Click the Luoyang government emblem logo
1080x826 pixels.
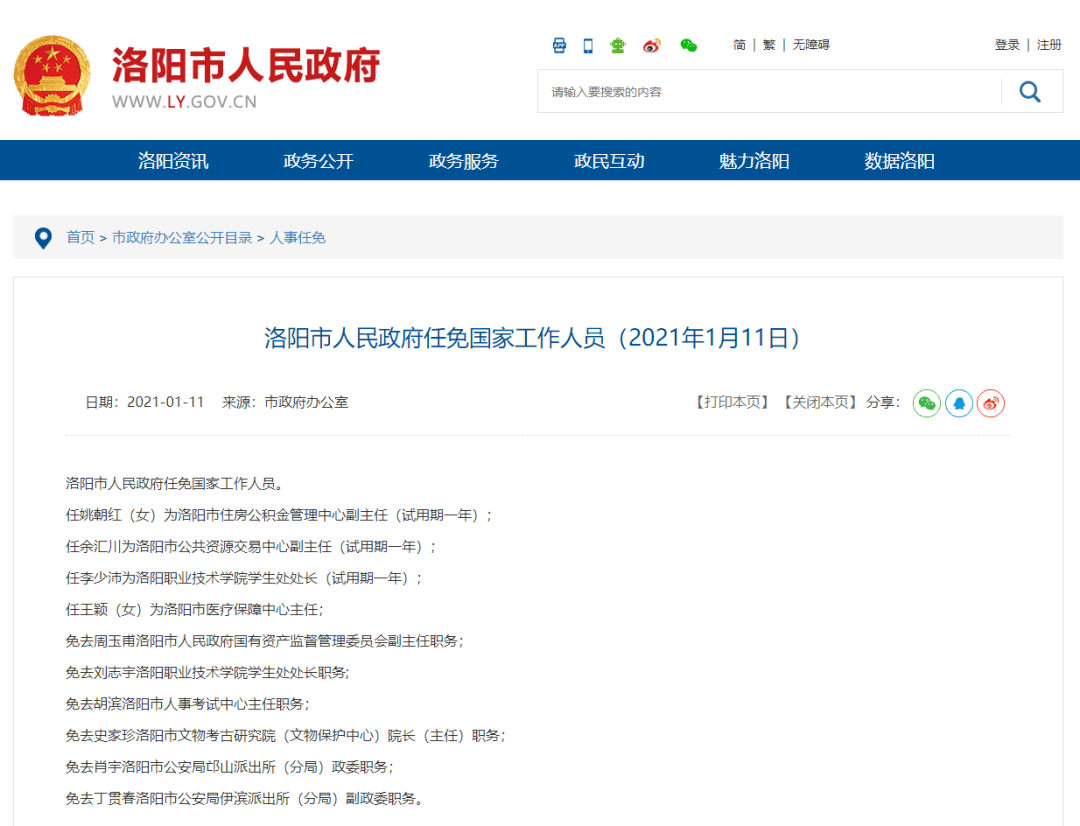pyautogui.click(x=51, y=78)
